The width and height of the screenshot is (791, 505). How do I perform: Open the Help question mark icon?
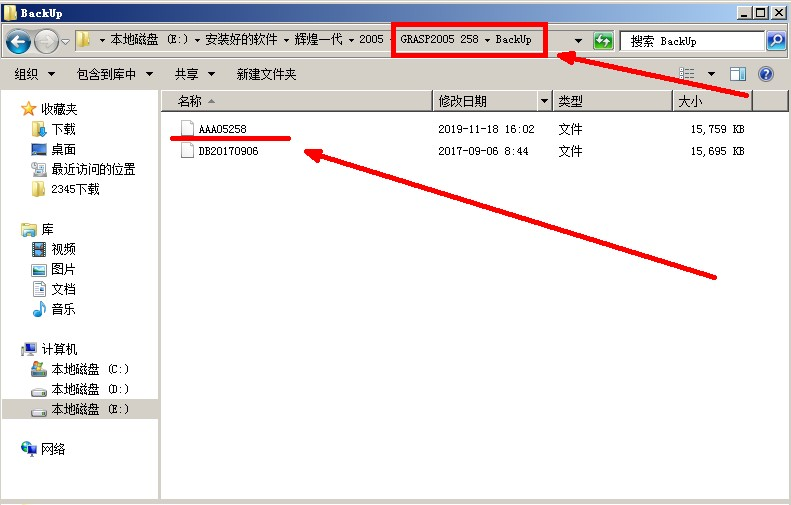[766, 74]
